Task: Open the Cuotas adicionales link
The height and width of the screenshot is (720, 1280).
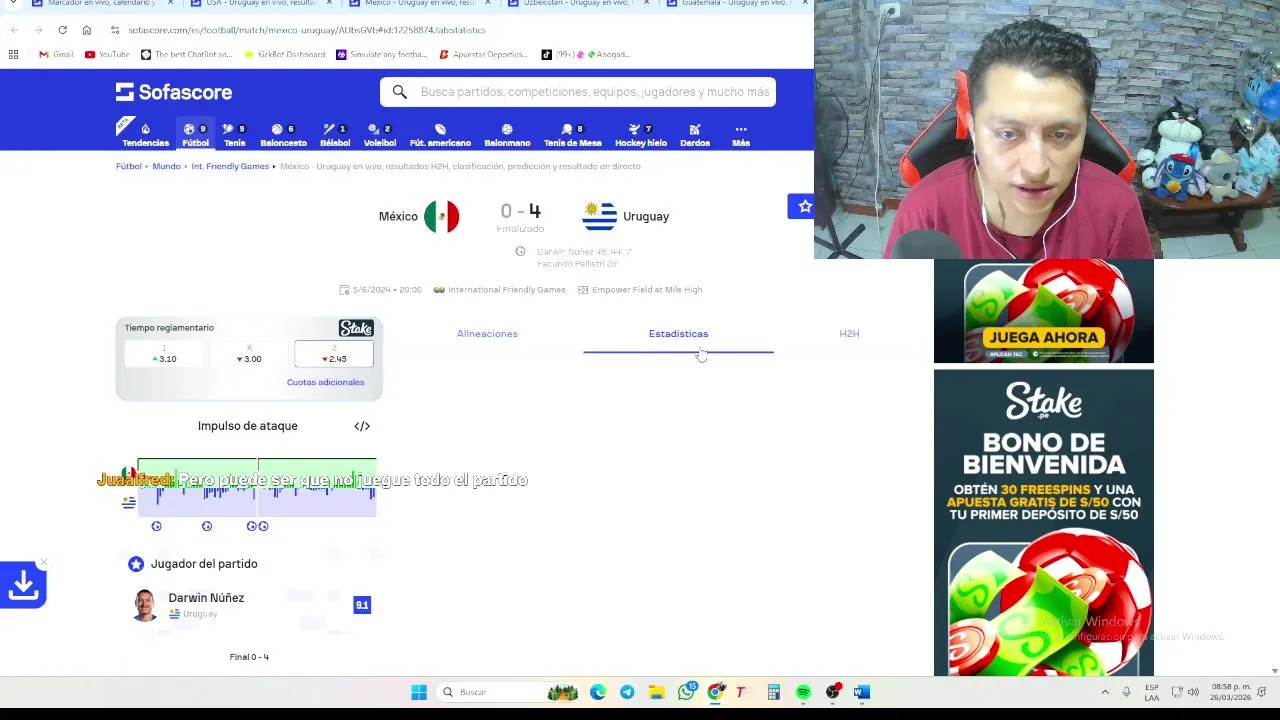Action: click(325, 382)
